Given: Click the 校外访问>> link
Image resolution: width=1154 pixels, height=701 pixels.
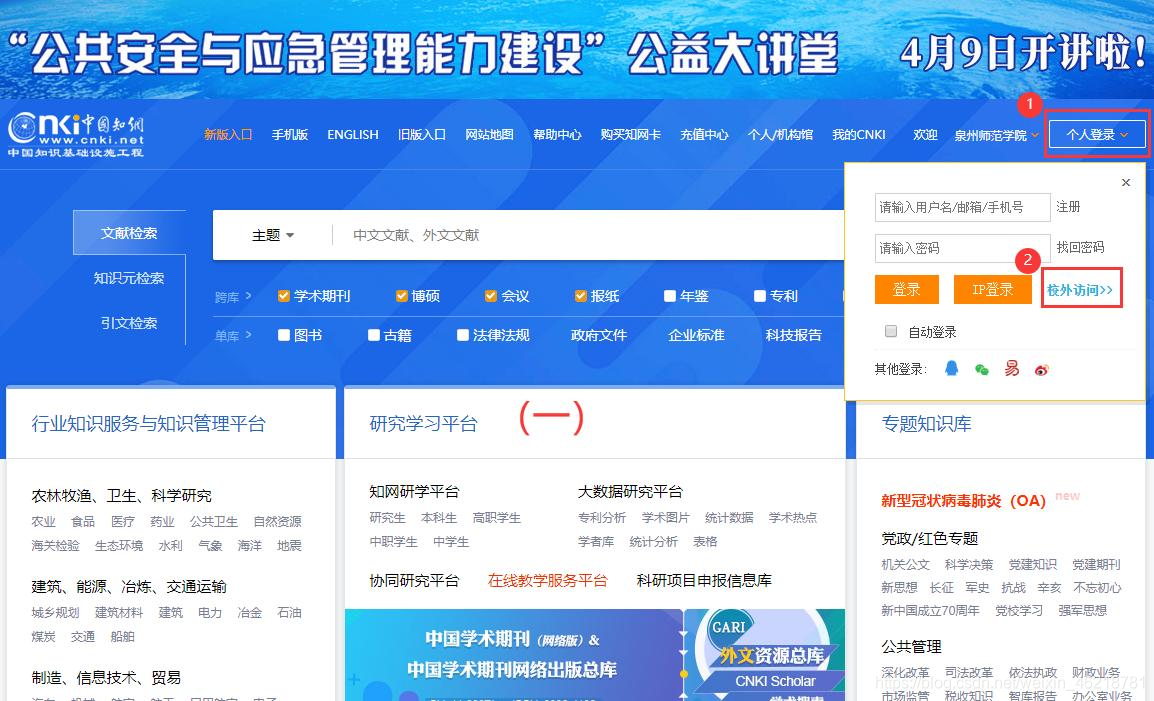Looking at the screenshot, I should point(1080,290).
